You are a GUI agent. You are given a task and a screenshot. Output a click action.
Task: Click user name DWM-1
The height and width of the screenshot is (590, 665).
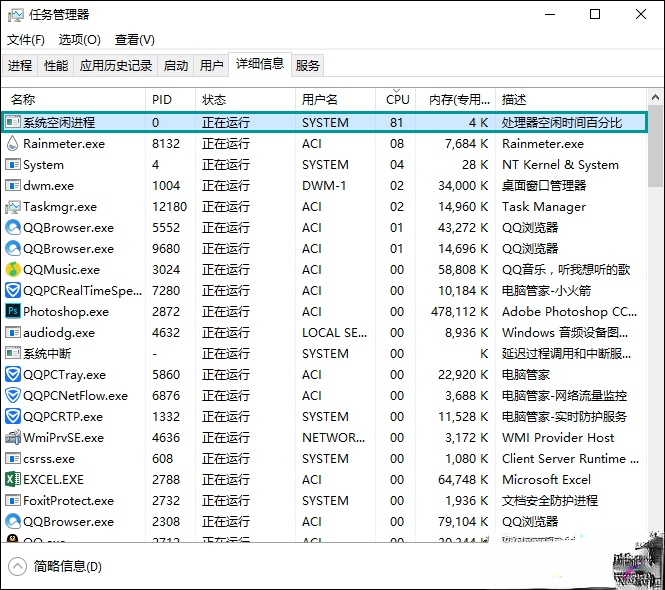(x=324, y=186)
